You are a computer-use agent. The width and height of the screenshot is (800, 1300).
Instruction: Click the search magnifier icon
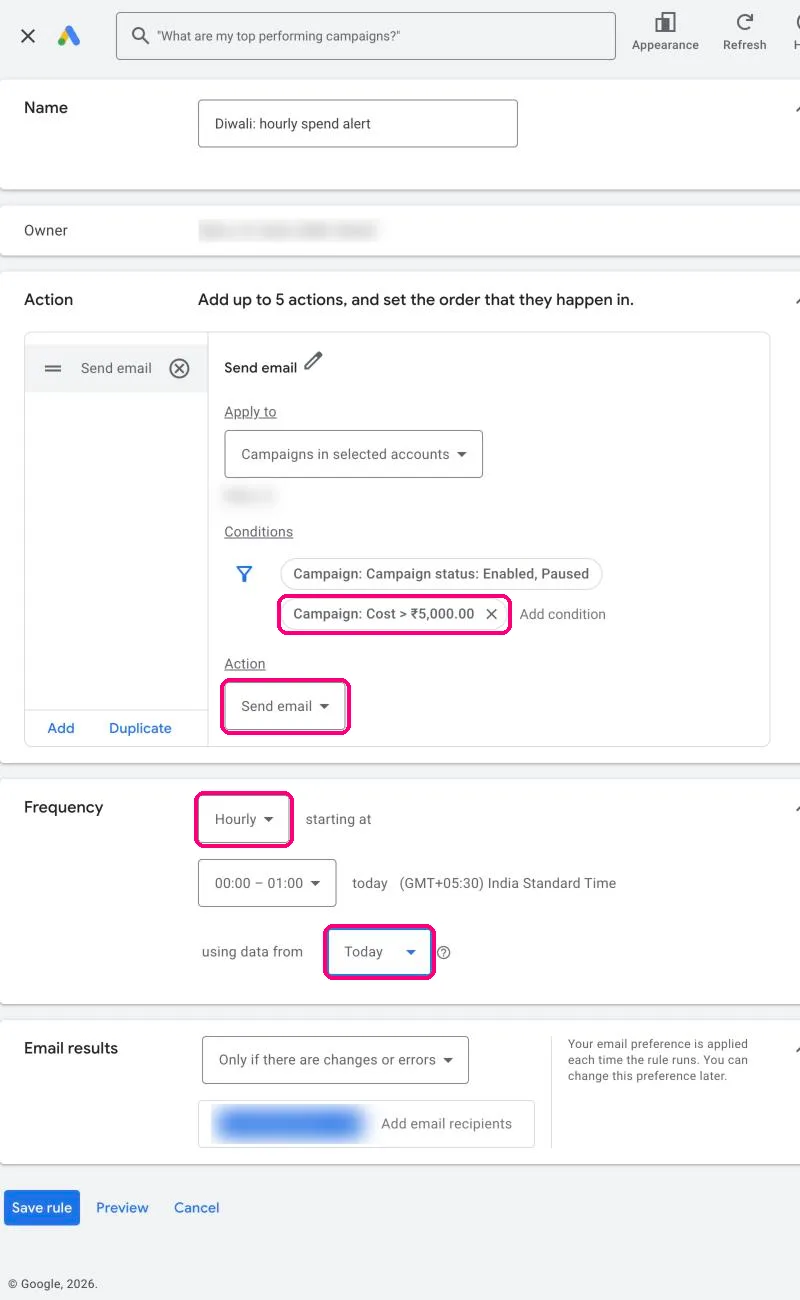[141, 36]
